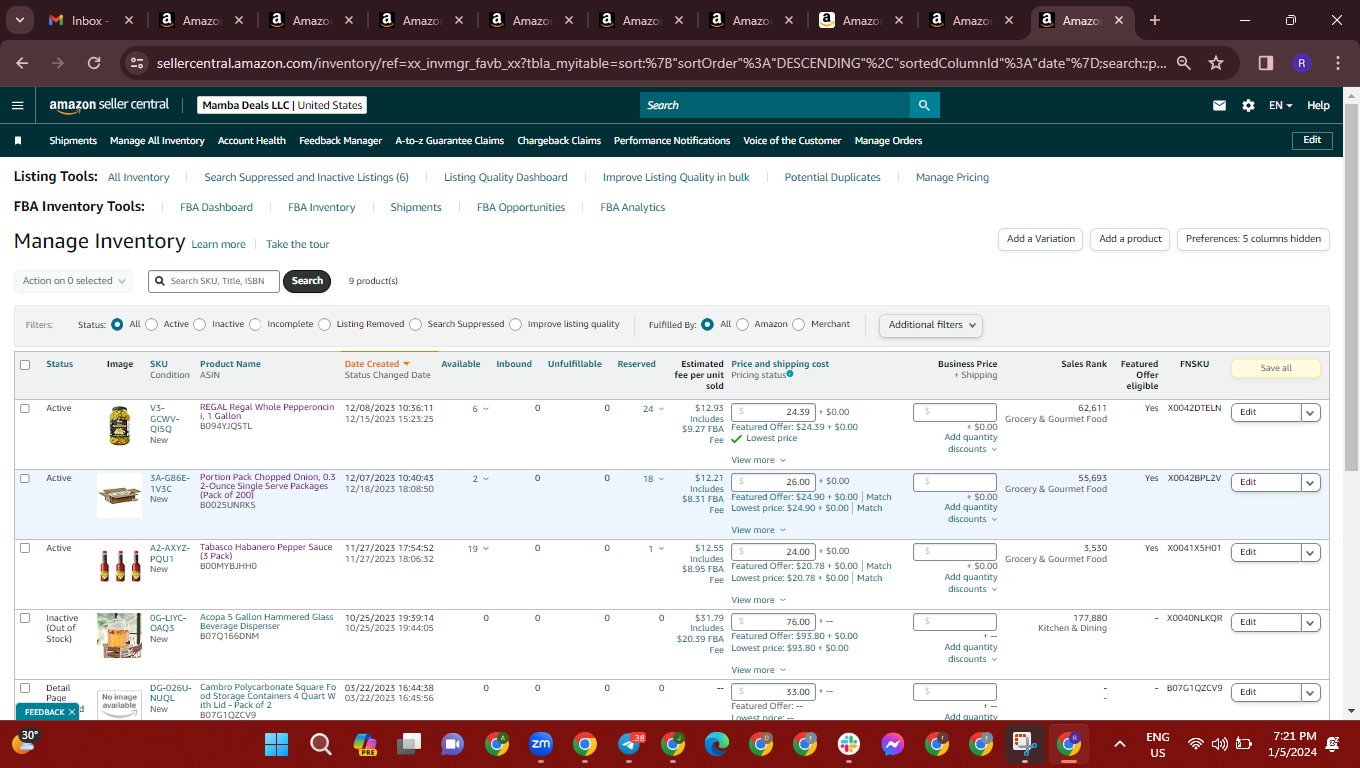The image size is (1360, 768).
Task: Go to Account Health
Action: (x=252, y=141)
